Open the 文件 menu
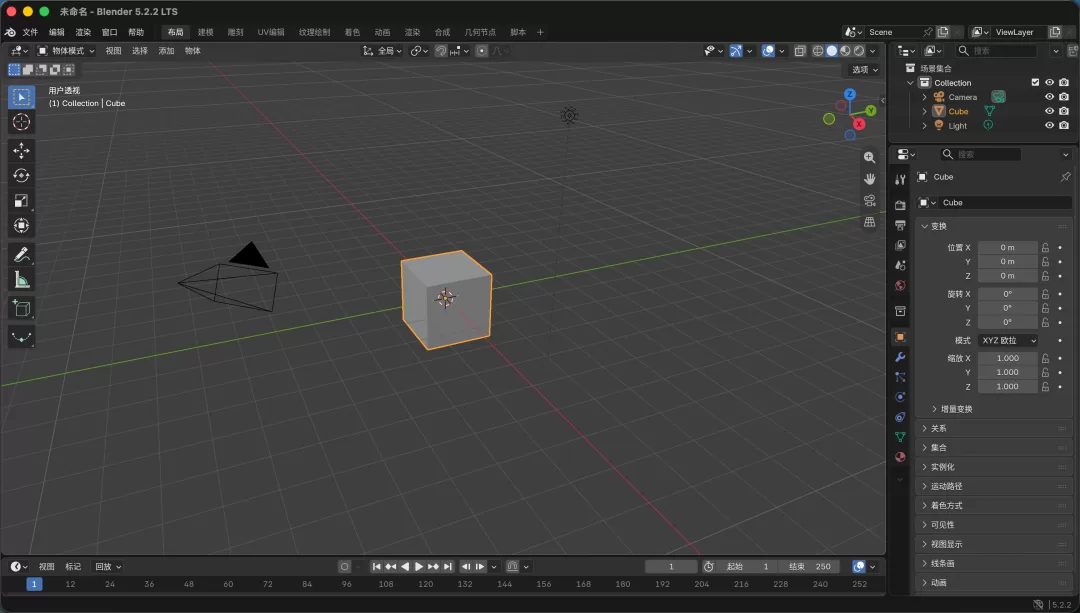The height and width of the screenshot is (613, 1080). pos(30,32)
